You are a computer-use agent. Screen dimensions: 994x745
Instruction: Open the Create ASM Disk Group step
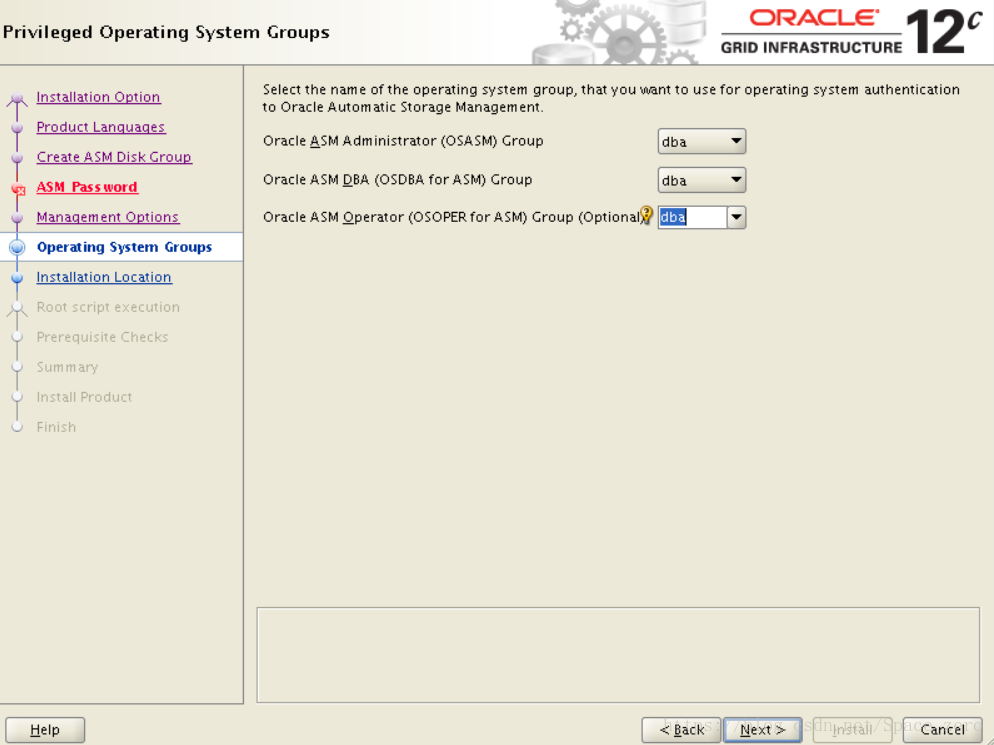point(114,157)
